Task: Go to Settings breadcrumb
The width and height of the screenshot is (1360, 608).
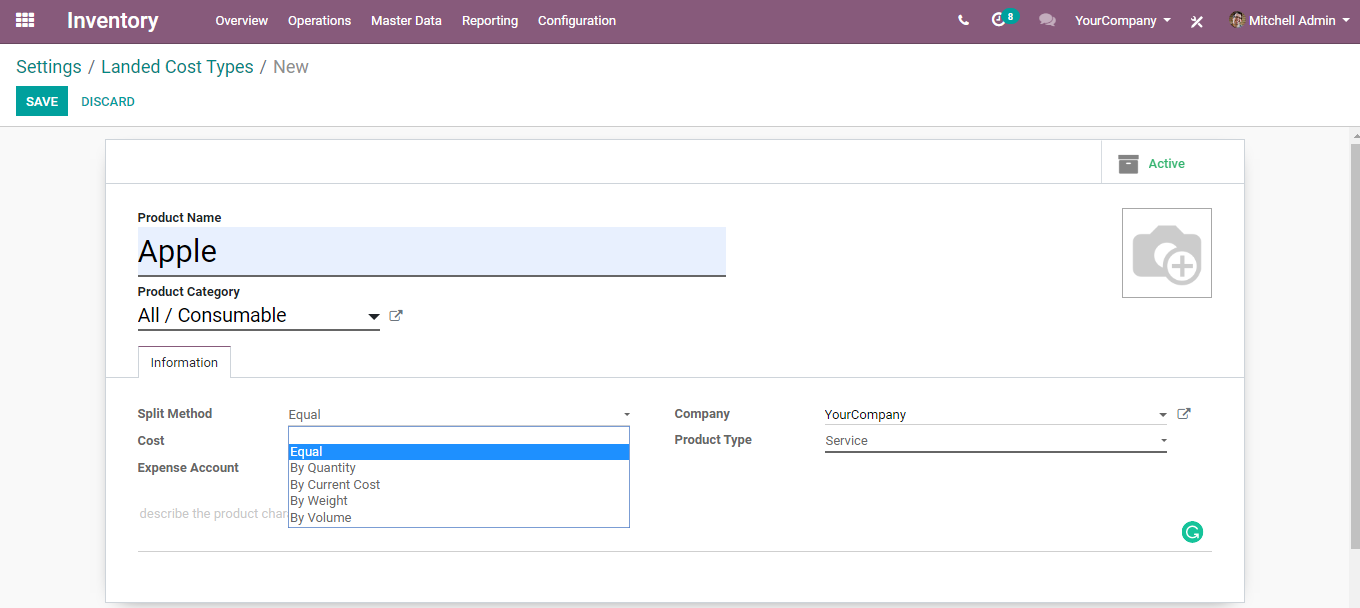Action: pos(49,67)
